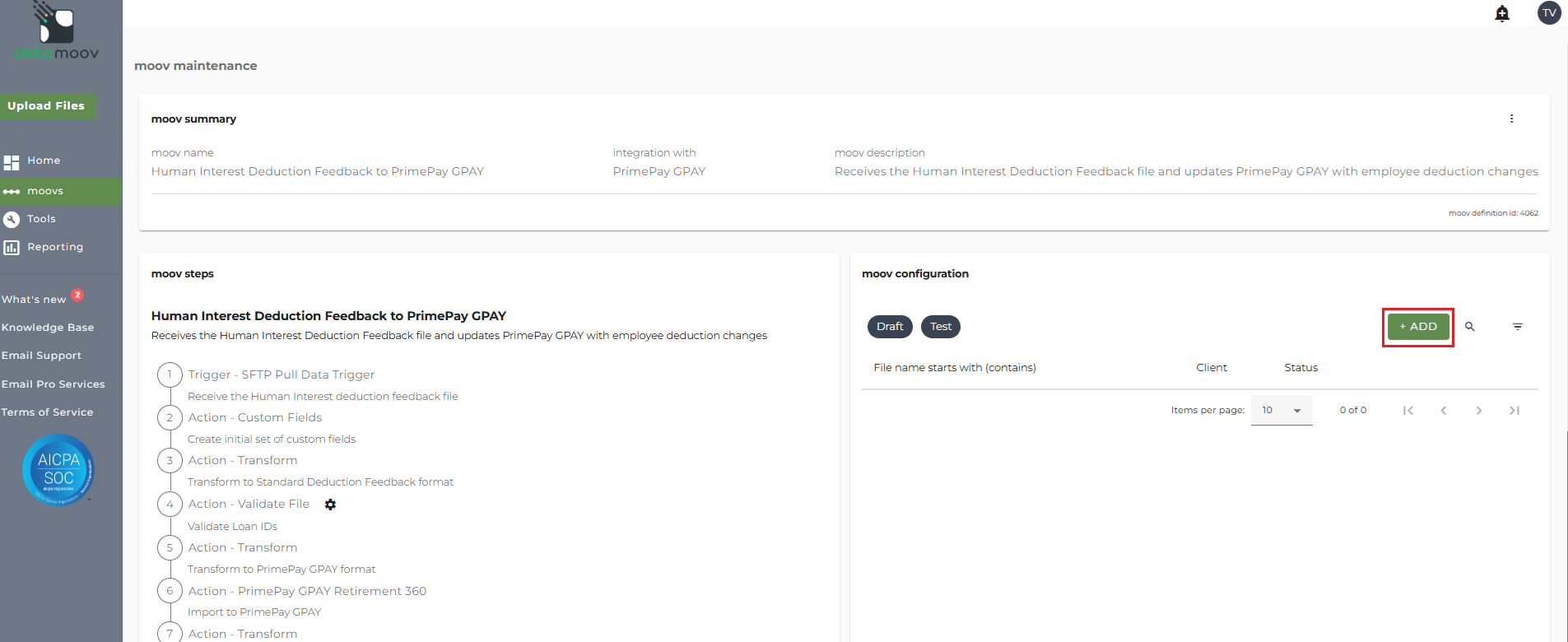Open the Knowledge Base link

pyautogui.click(x=48, y=328)
